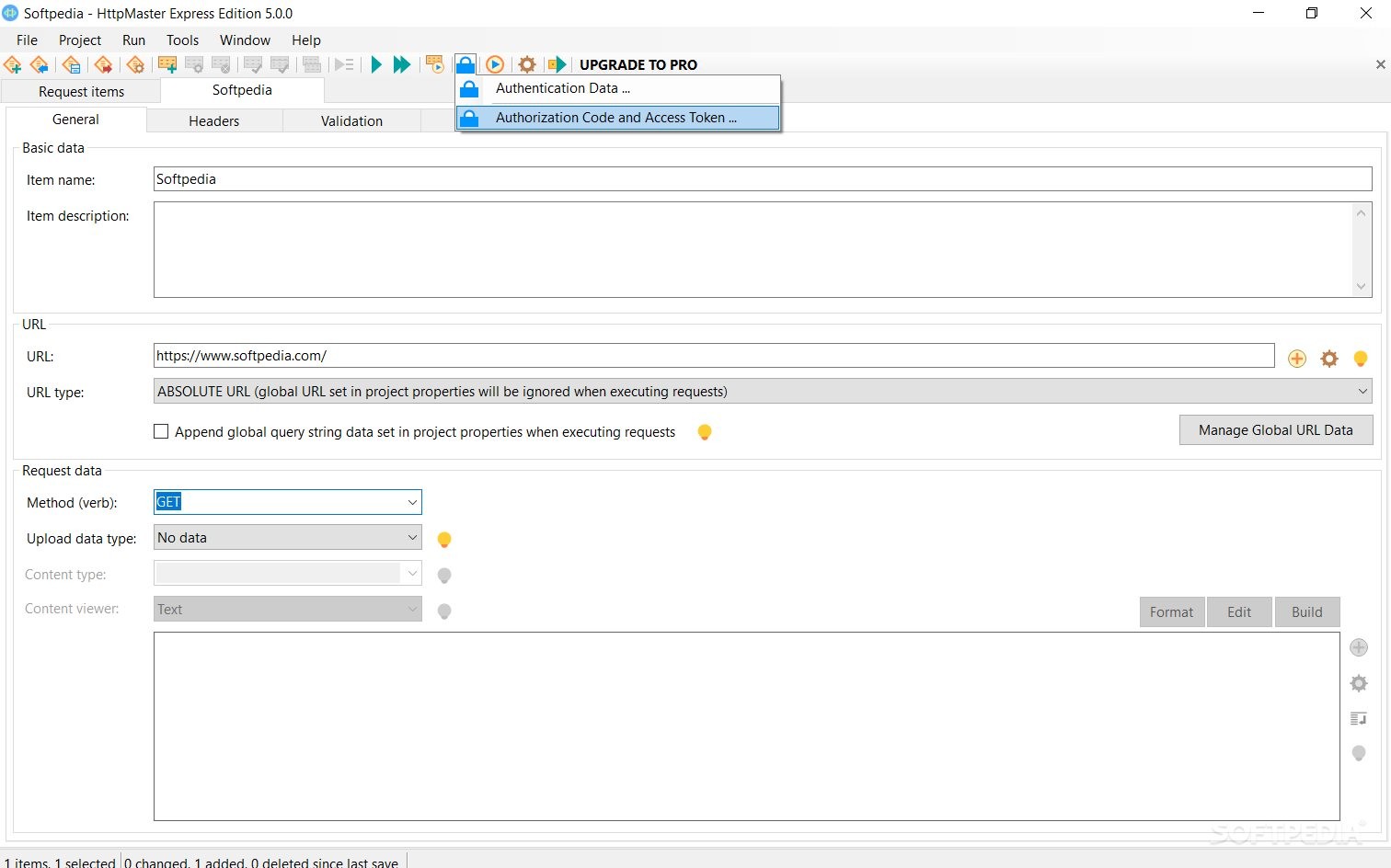1391x868 pixels.
Task: Open the Window menu
Action: 245,40
